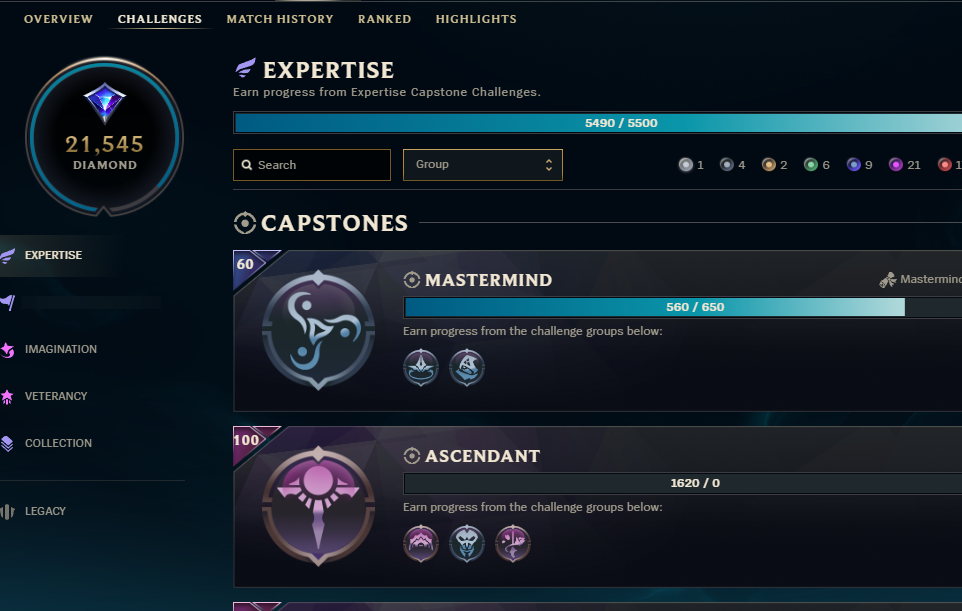Select third challenge group icon under Ascendant
Screen dimensions: 962x611
point(513,544)
